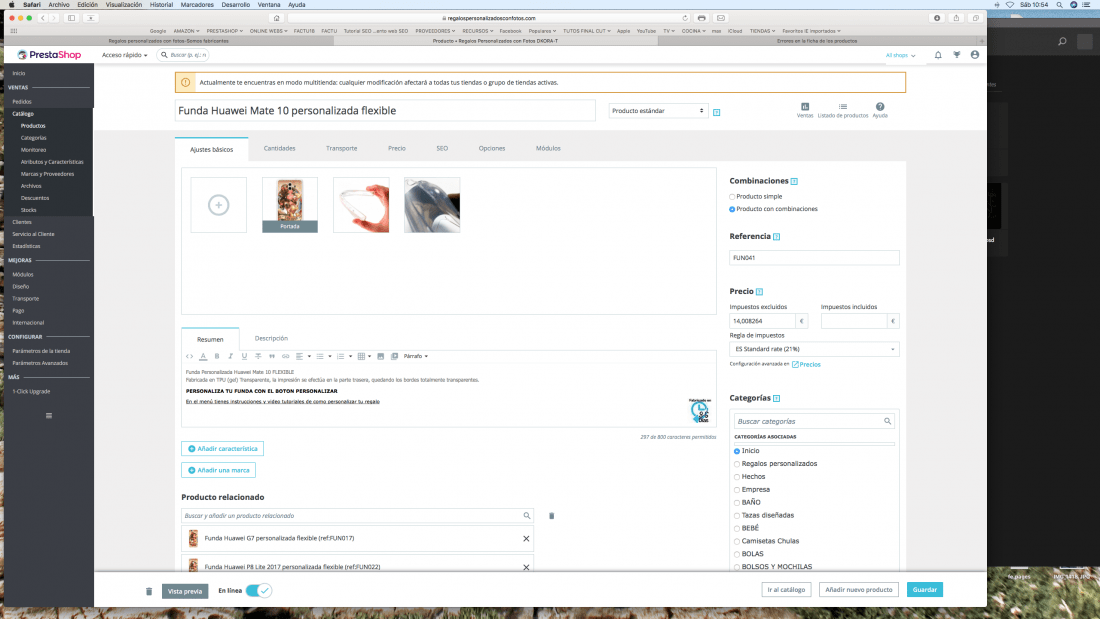Click Safari home icon

pos(276,18)
